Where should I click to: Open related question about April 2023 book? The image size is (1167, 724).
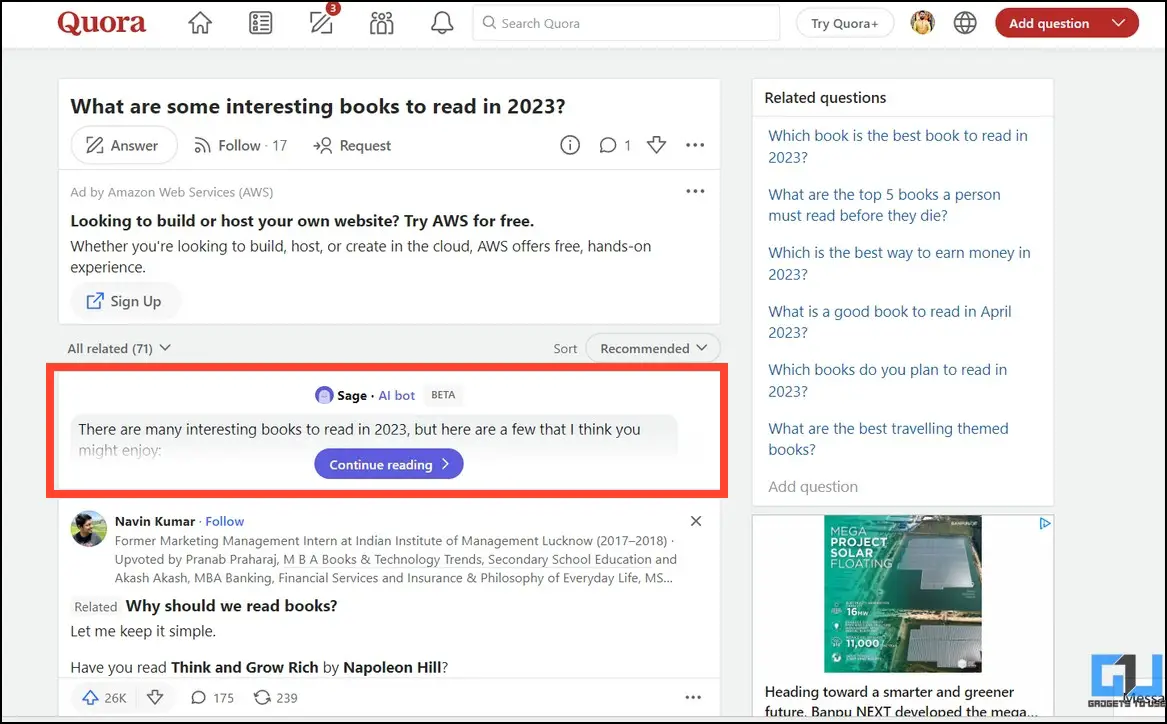(889, 322)
